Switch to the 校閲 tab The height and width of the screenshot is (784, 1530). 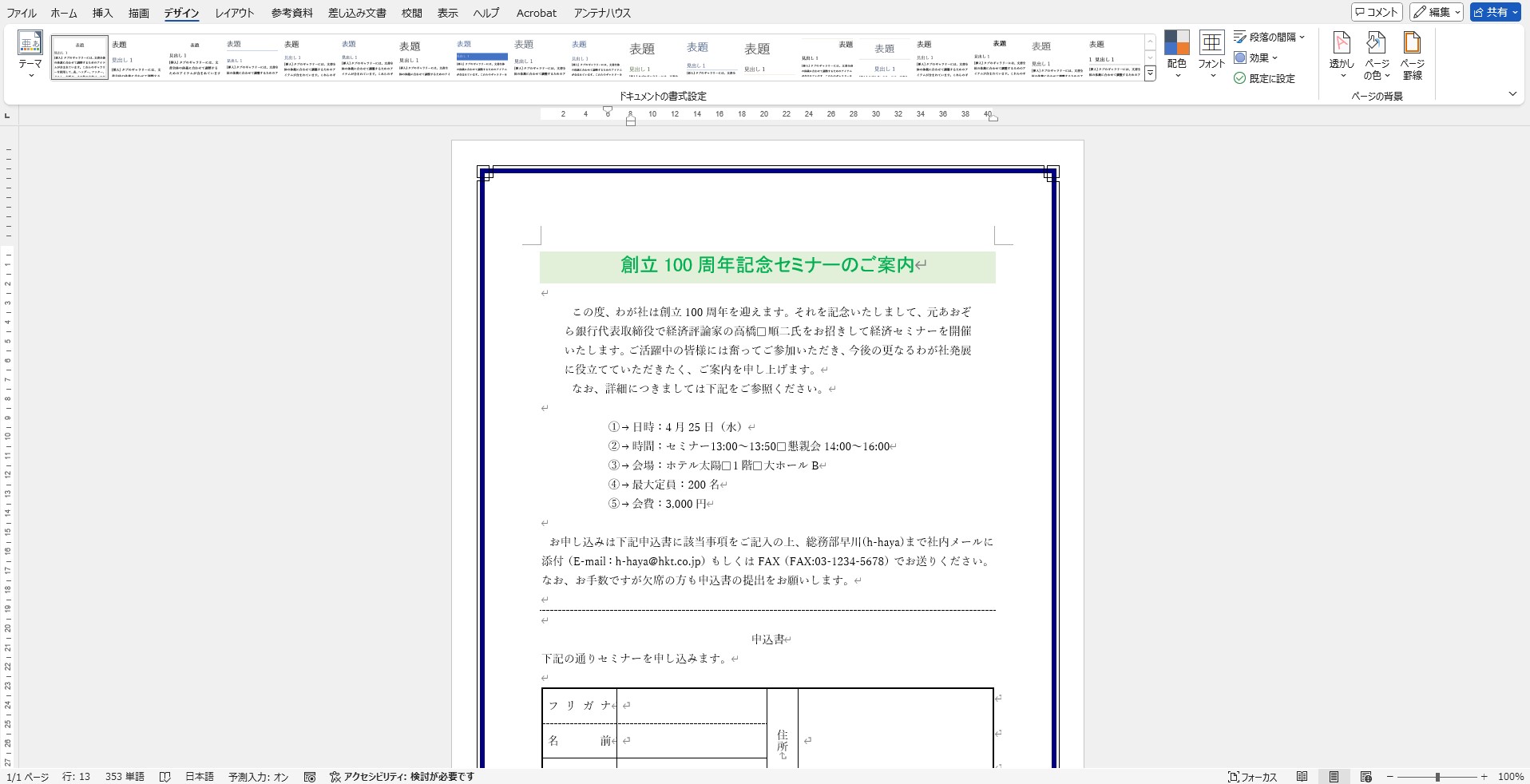point(412,13)
